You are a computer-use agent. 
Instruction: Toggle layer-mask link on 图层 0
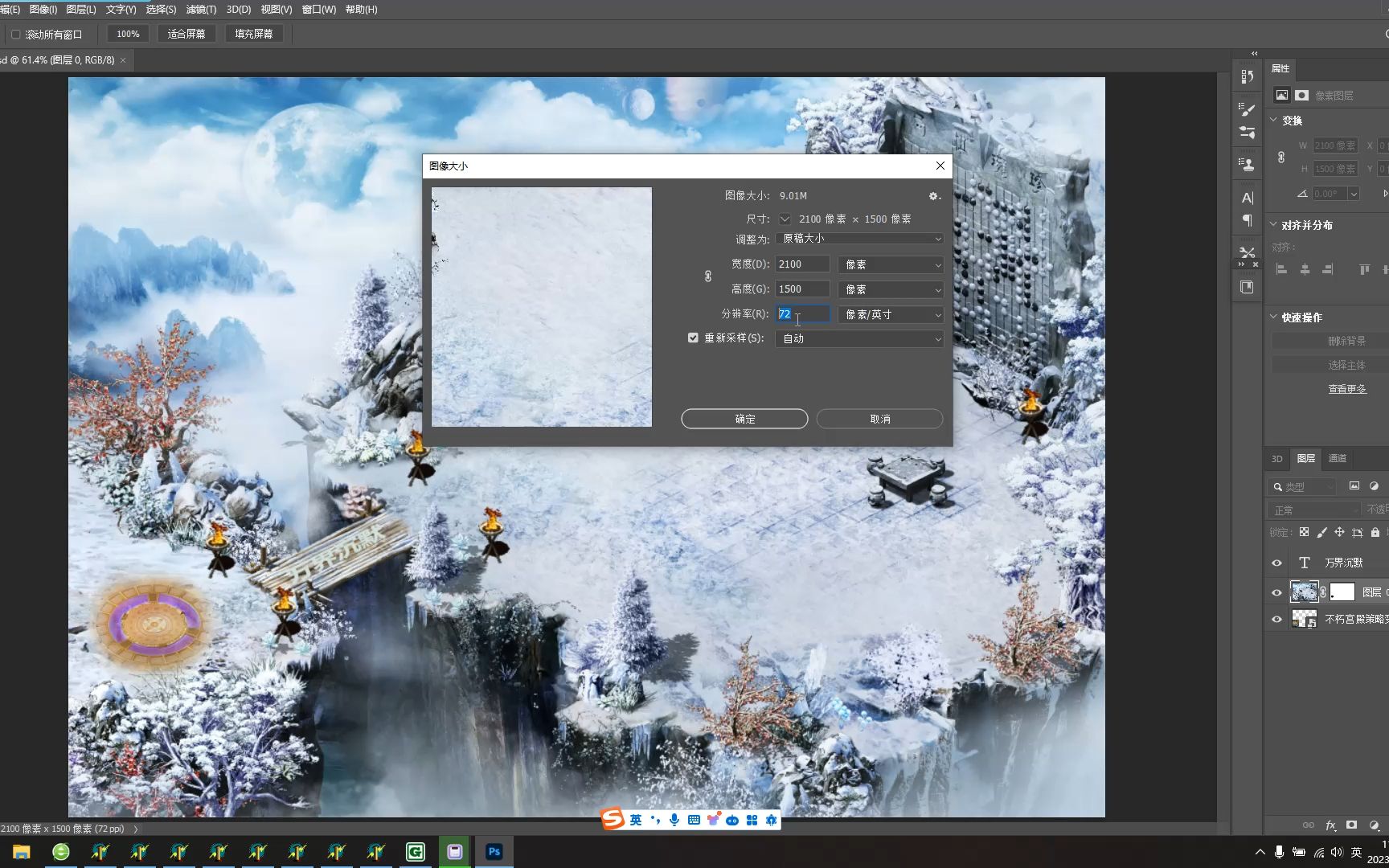tap(1323, 592)
